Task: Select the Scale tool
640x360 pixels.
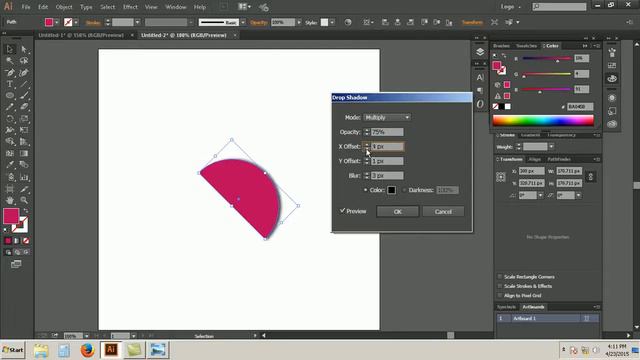Action: pos(24,119)
